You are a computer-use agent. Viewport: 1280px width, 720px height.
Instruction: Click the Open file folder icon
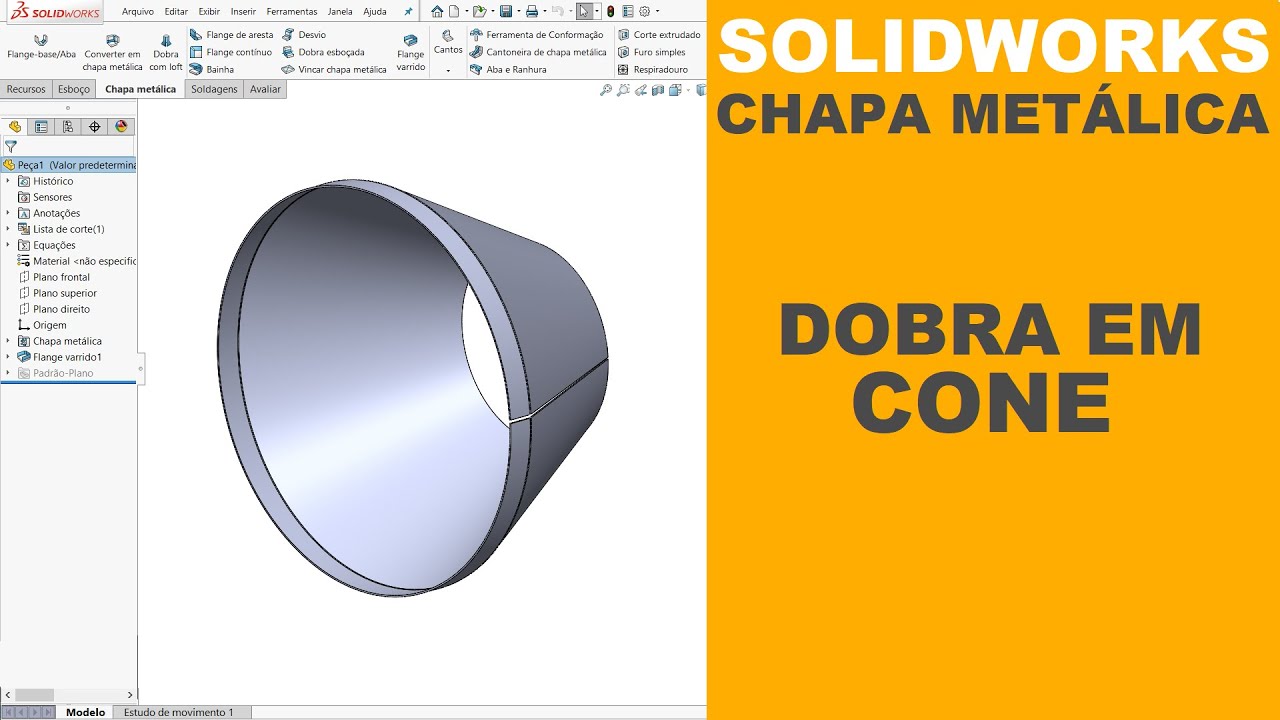tap(479, 12)
